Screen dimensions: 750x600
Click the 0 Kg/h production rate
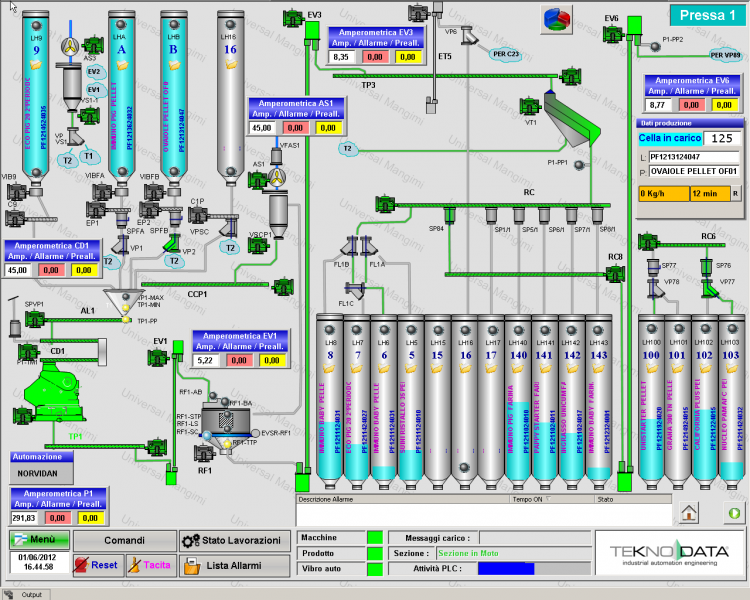coord(664,194)
